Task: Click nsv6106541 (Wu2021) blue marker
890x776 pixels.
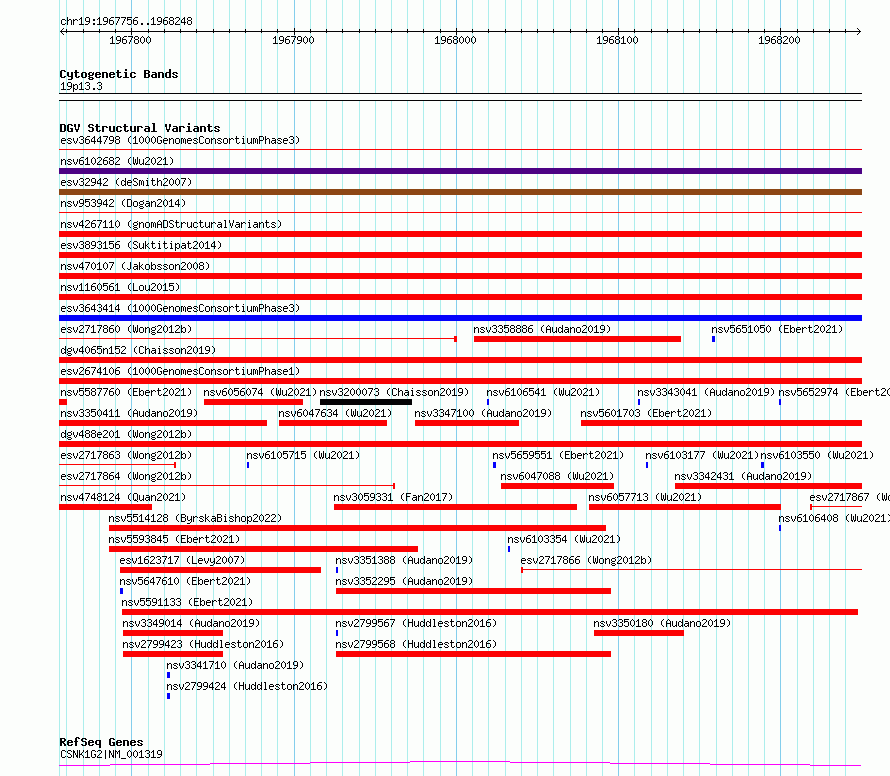Action: click(488, 402)
